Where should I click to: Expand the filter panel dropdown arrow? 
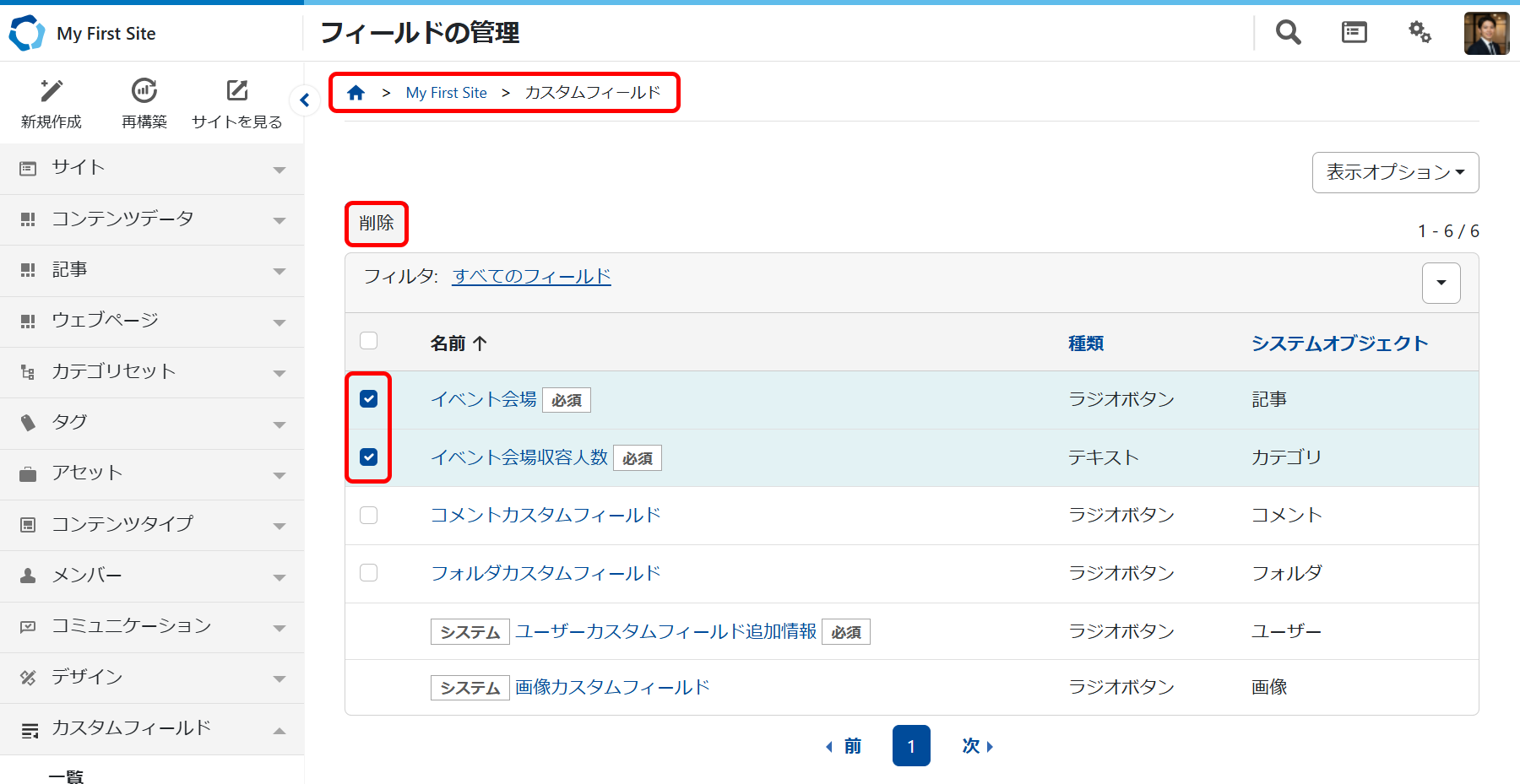(1441, 283)
